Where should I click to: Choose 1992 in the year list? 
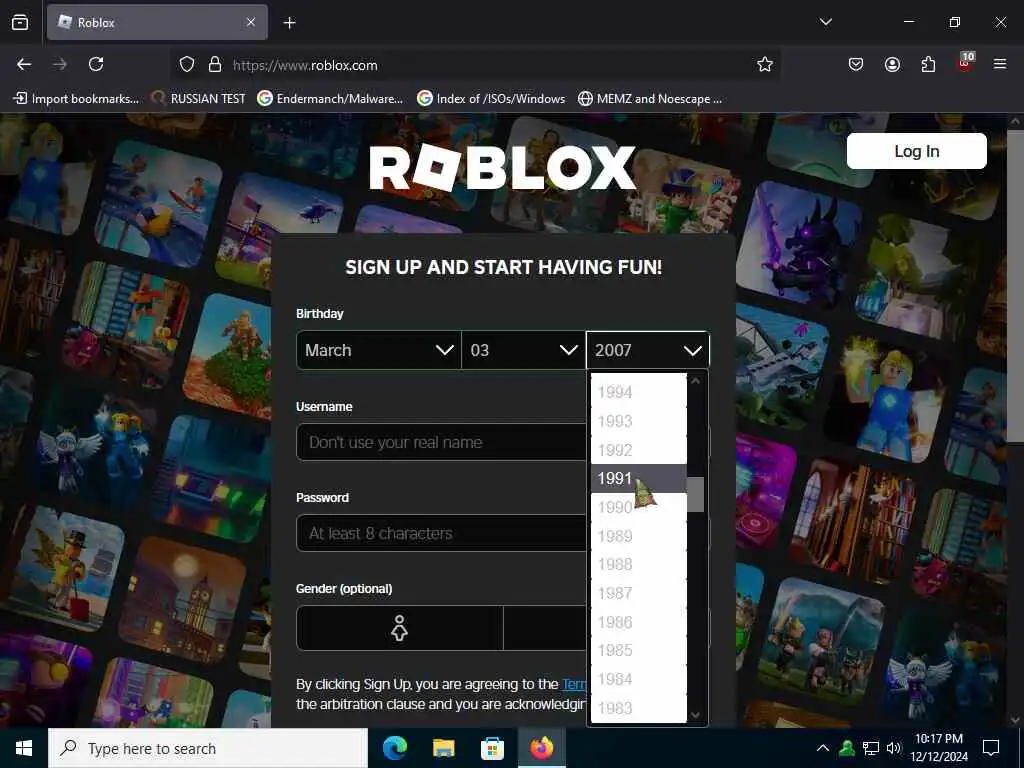click(x=639, y=450)
